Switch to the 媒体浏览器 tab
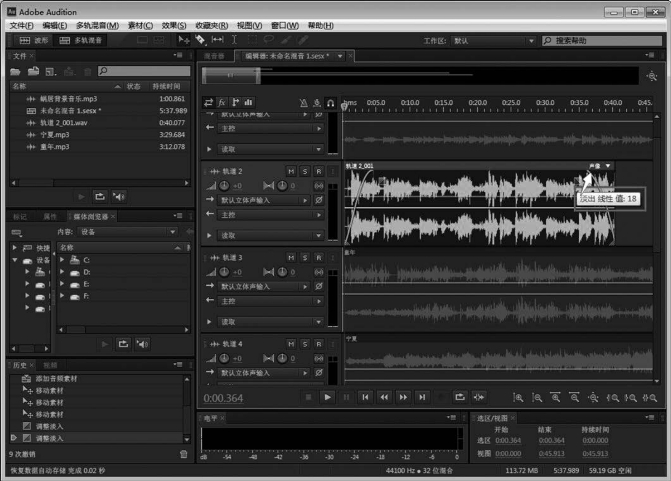The width and height of the screenshot is (671, 481). coord(90,216)
